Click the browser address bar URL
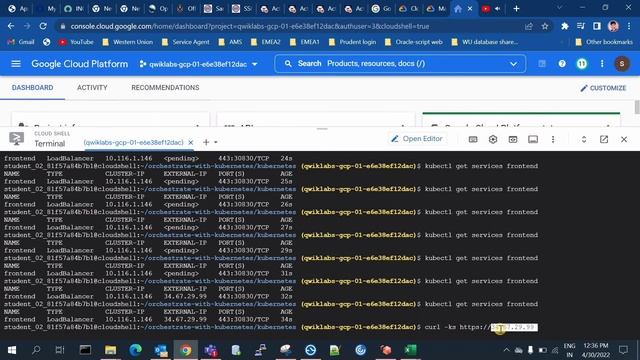Screen dimensions: 640x360 (x=249, y=26)
